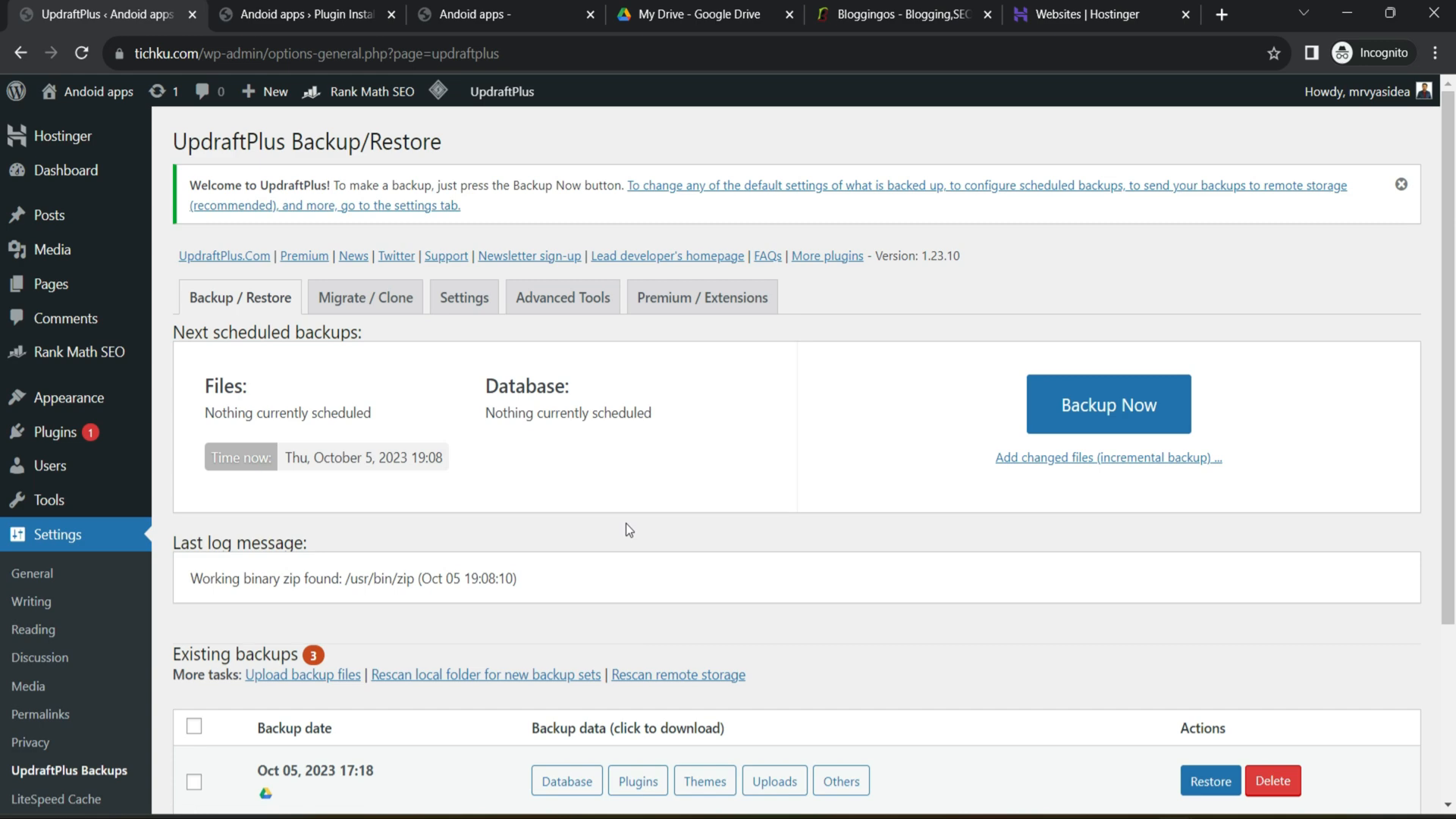Reload the page in the browser
This screenshot has width=1456, height=819.
[82, 53]
